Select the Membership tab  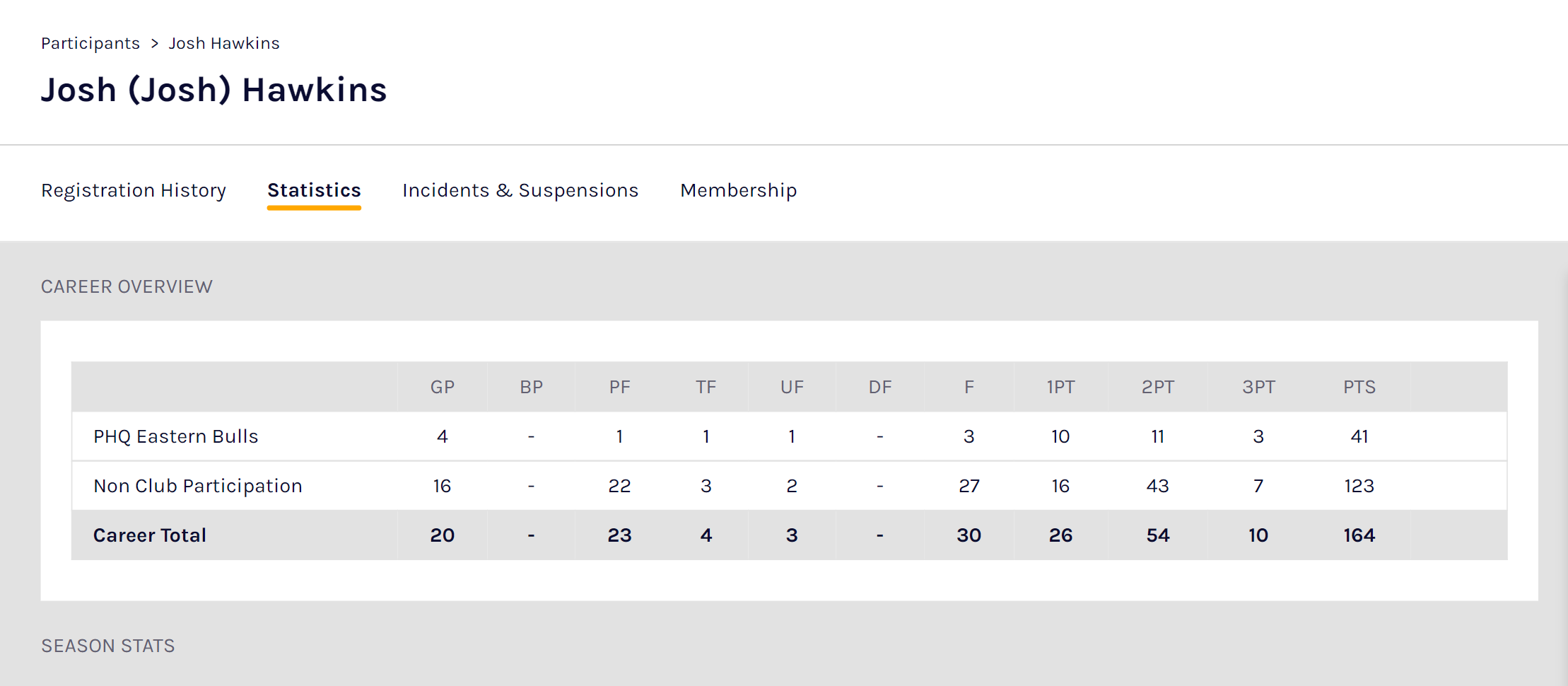tap(738, 190)
